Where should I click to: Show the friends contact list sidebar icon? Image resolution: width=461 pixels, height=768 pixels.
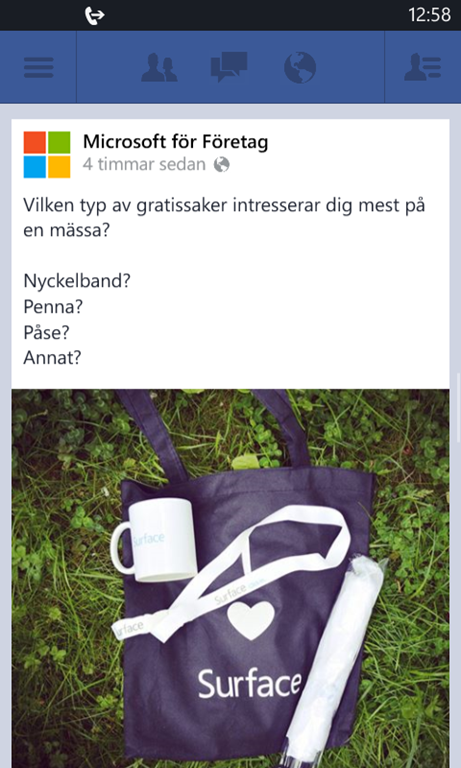coord(422,68)
